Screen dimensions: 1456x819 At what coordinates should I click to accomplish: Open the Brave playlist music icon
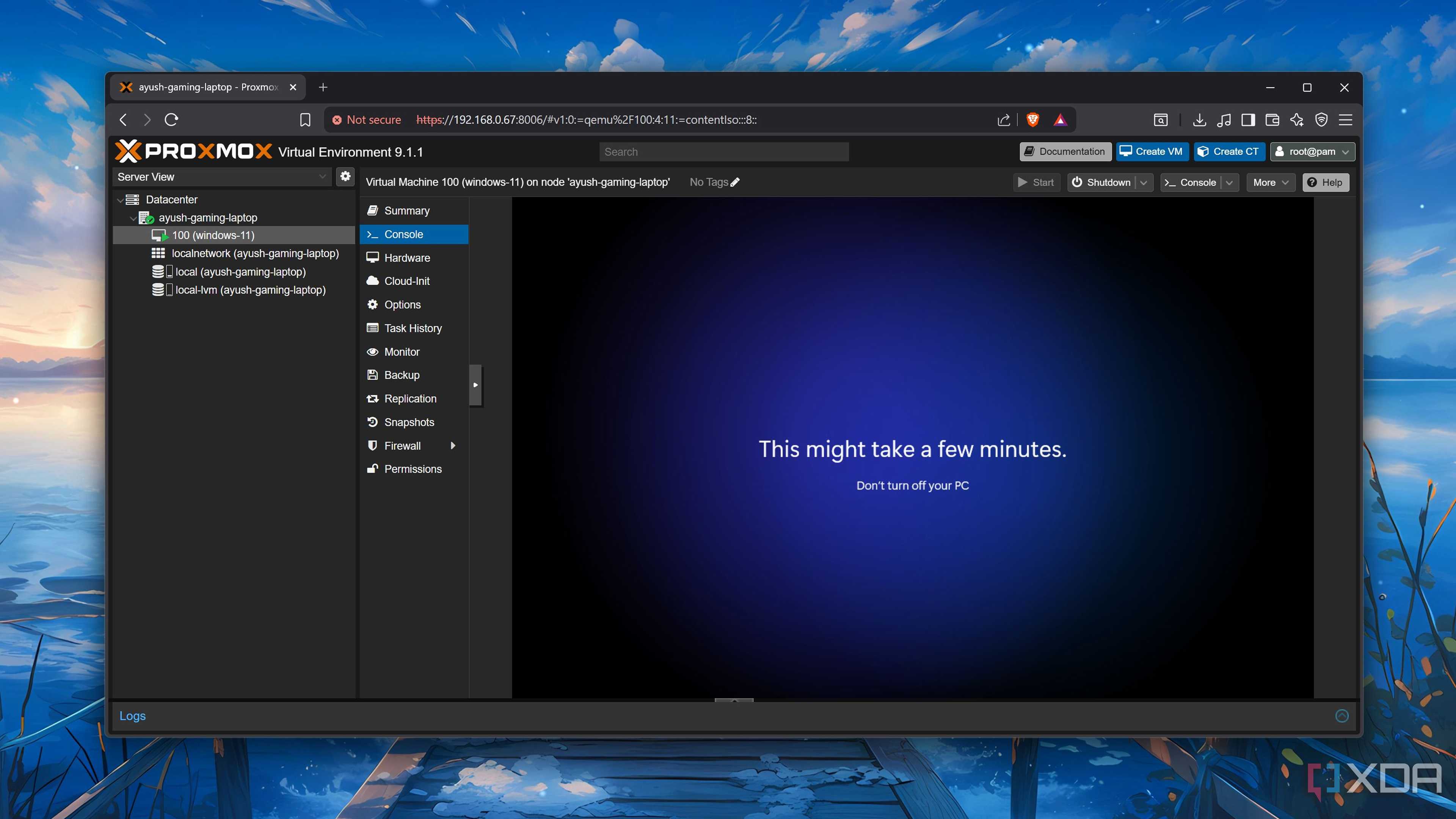coord(1224,120)
